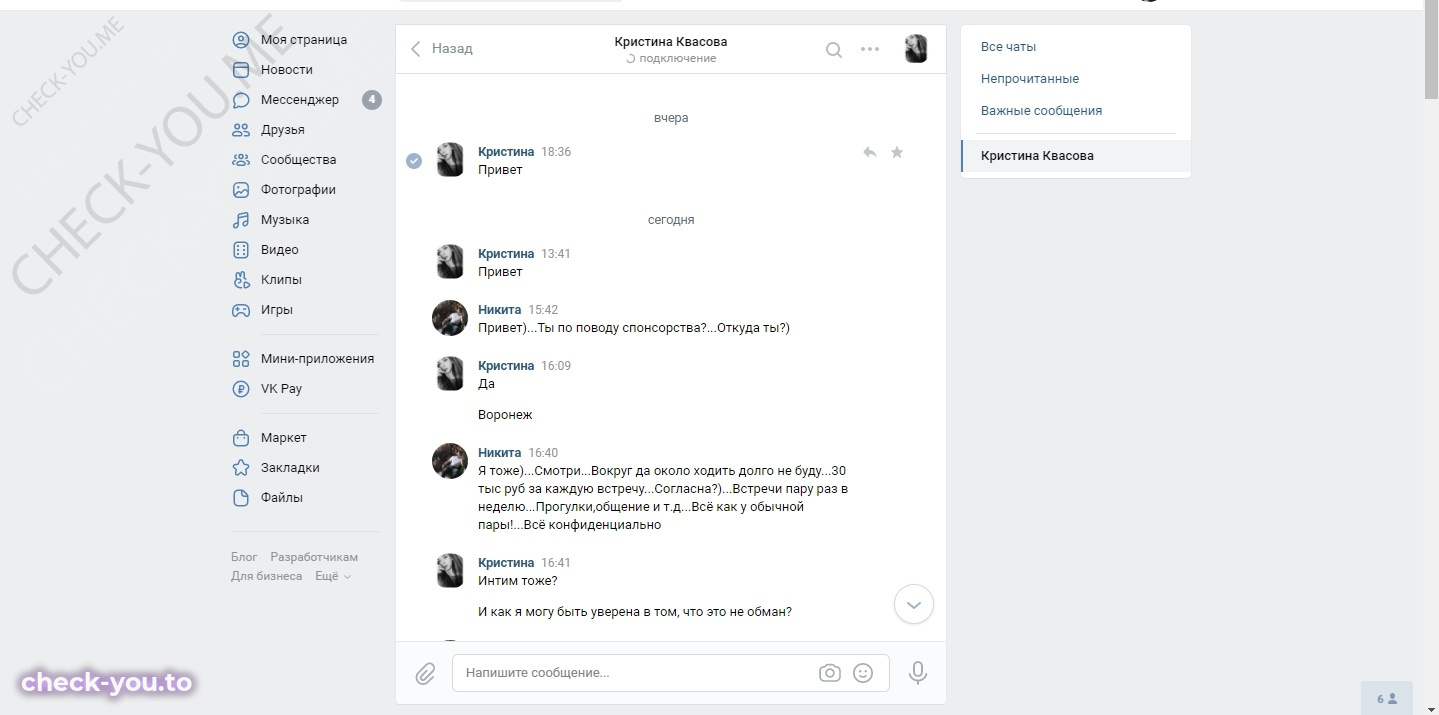The width and height of the screenshot is (1439, 715).
Task: Deselect the checked 18:36 Привет message
Action: coord(414,161)
